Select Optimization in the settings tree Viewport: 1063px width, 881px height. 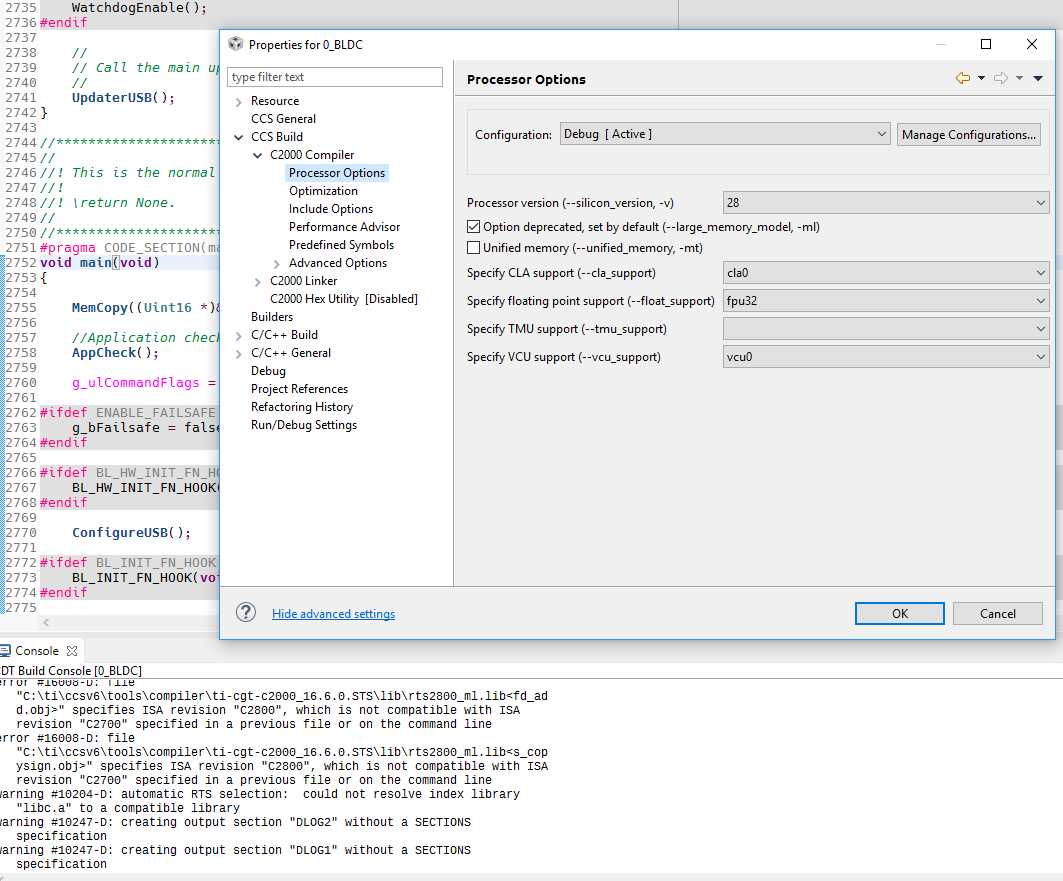point(323,190)
